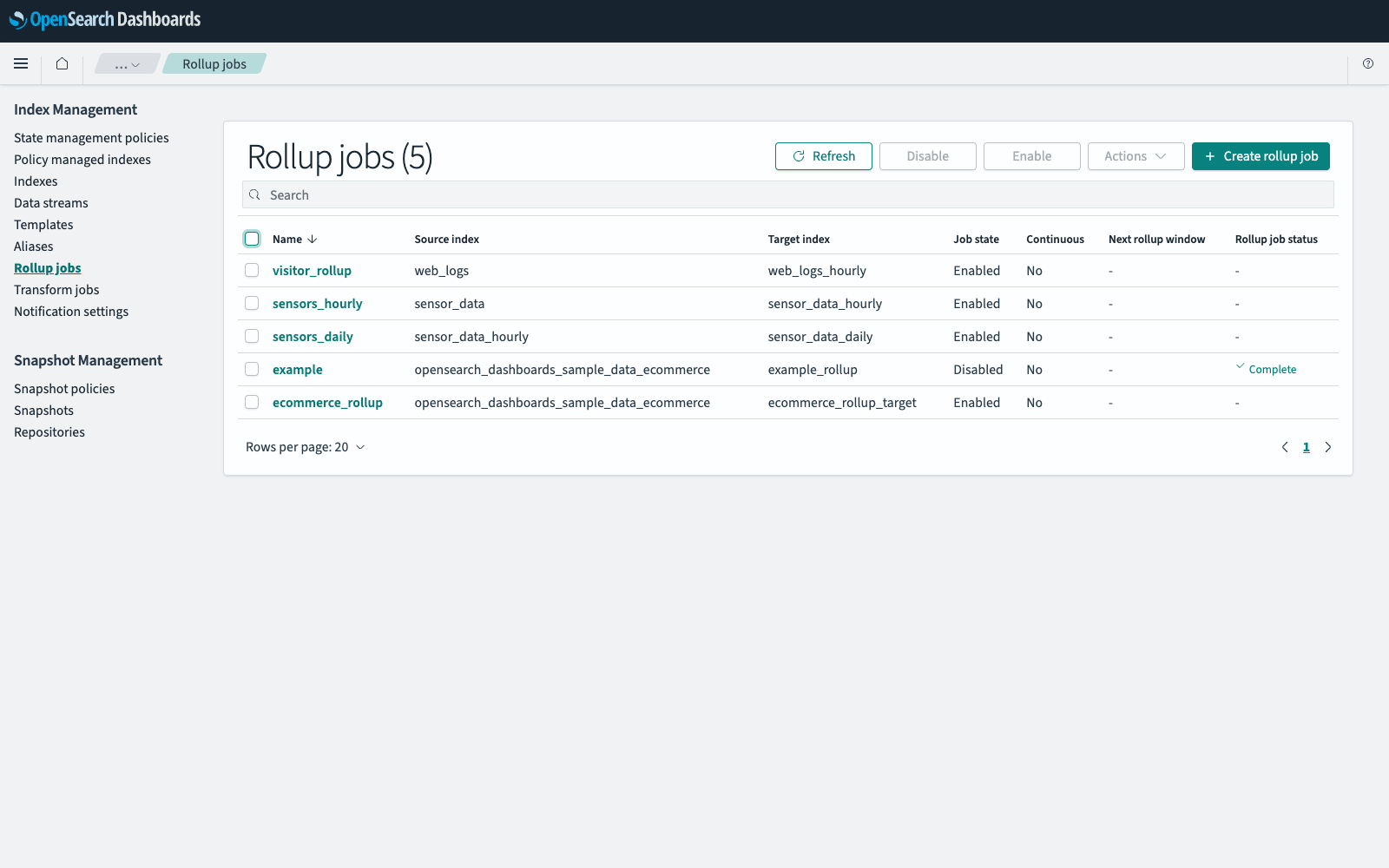
Task: Check the example row checkbox
Action: (252, 369)
